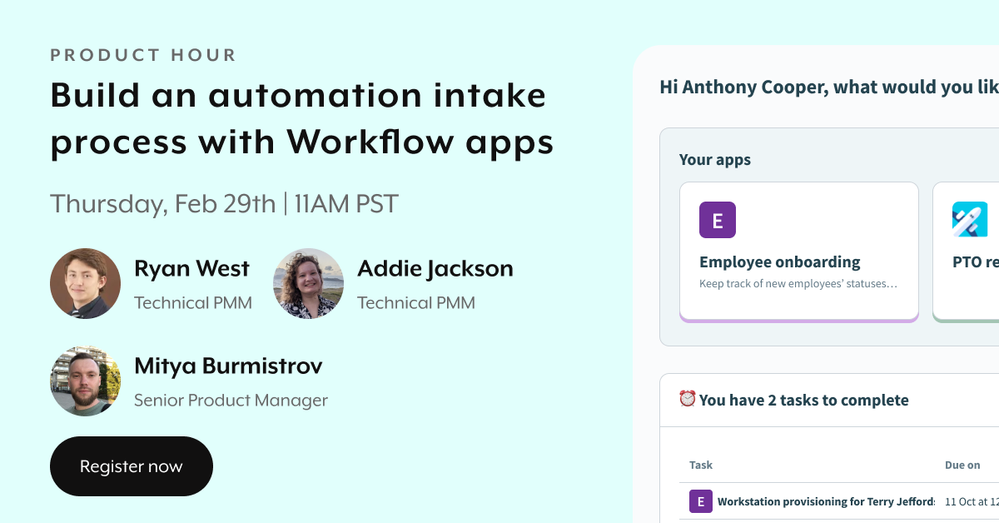Viewport: 999px width, 523px height.
Task: Click the Your apps heading
Action: click(x=715, y=160)
